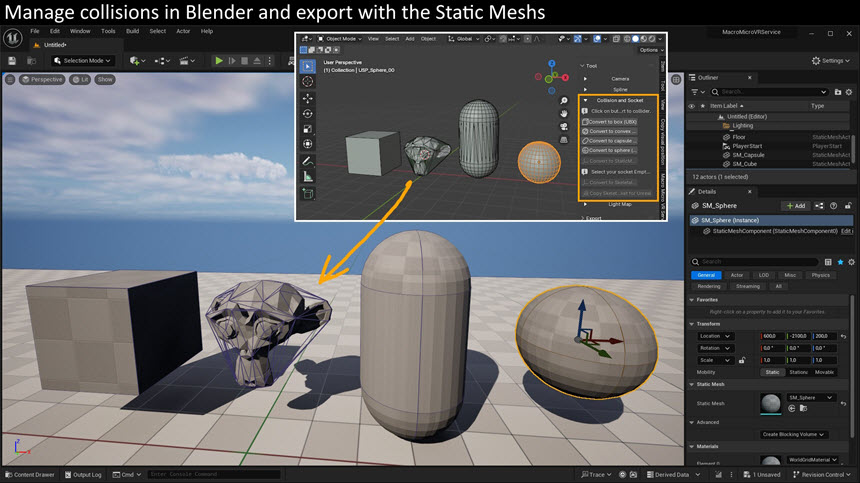Open the Perspective viewport type menu
Image resolution: width=860 pixels, height=483 pixels.
42,79
